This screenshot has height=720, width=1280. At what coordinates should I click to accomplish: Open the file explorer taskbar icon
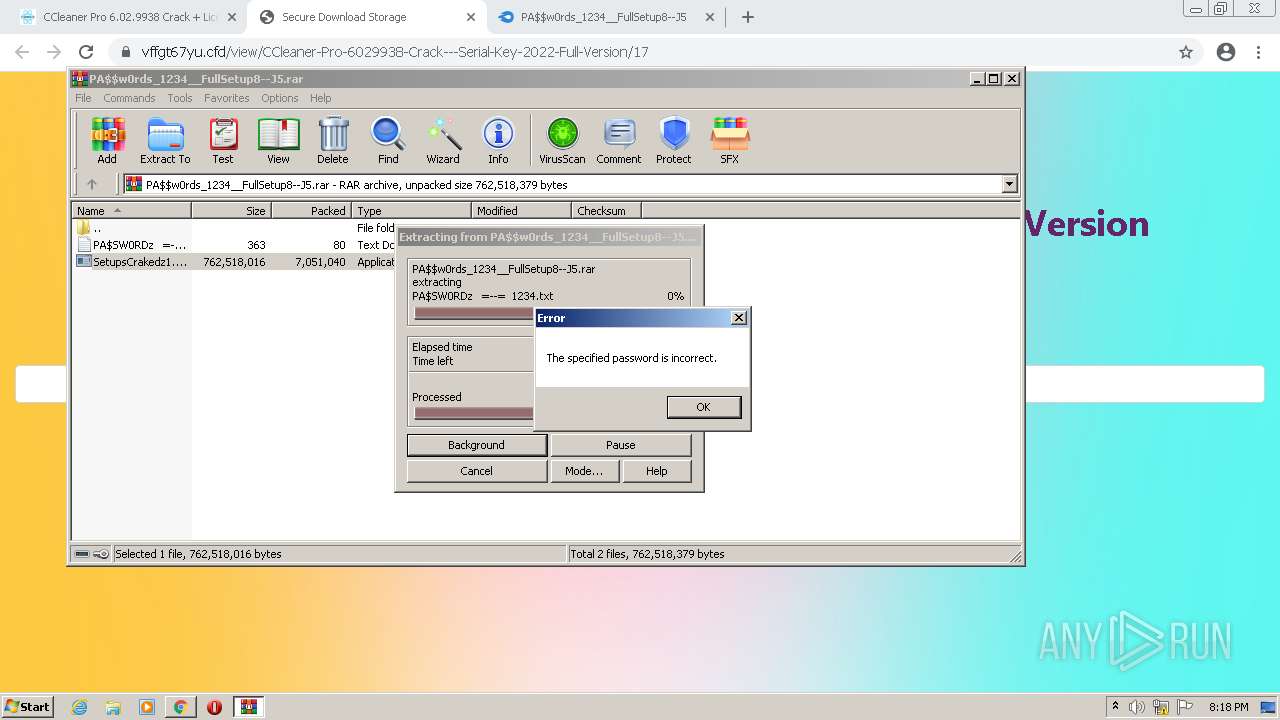(113, 707)
